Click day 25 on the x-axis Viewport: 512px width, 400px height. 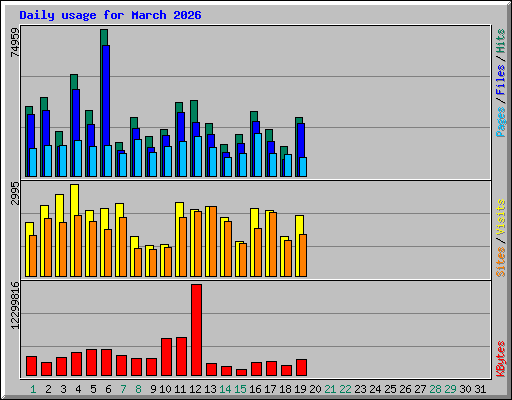tap(390, 389)
